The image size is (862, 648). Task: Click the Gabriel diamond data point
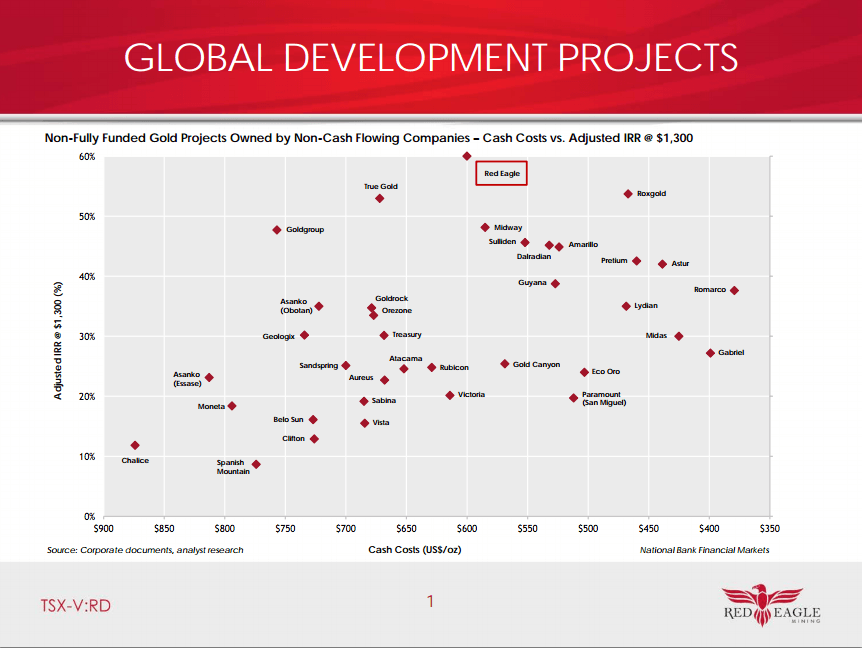[x=710, y=353]
